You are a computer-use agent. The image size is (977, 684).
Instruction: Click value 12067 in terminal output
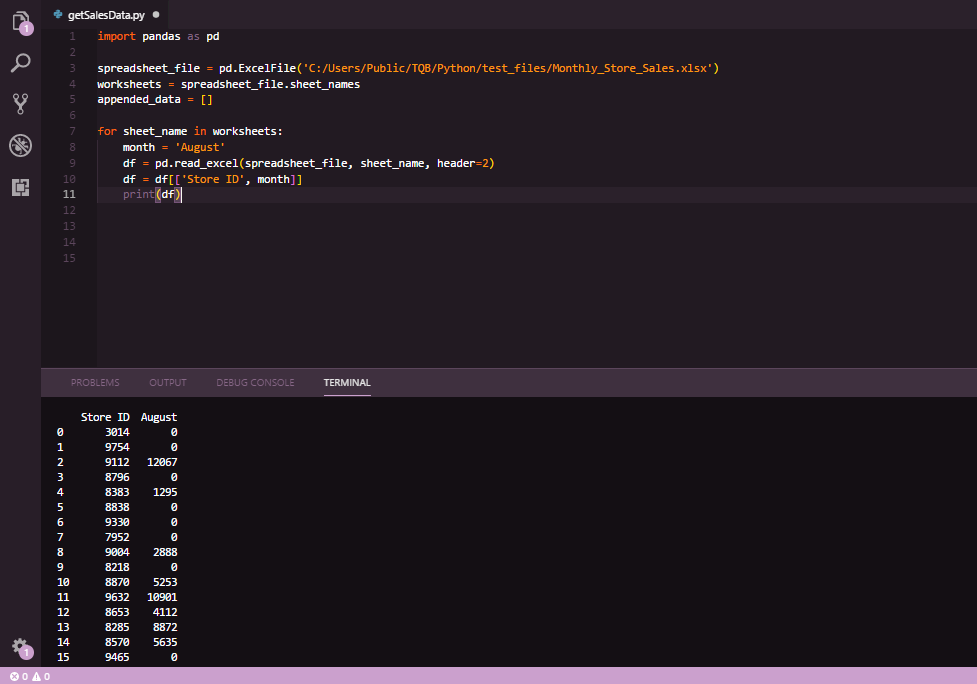point(162,462)
